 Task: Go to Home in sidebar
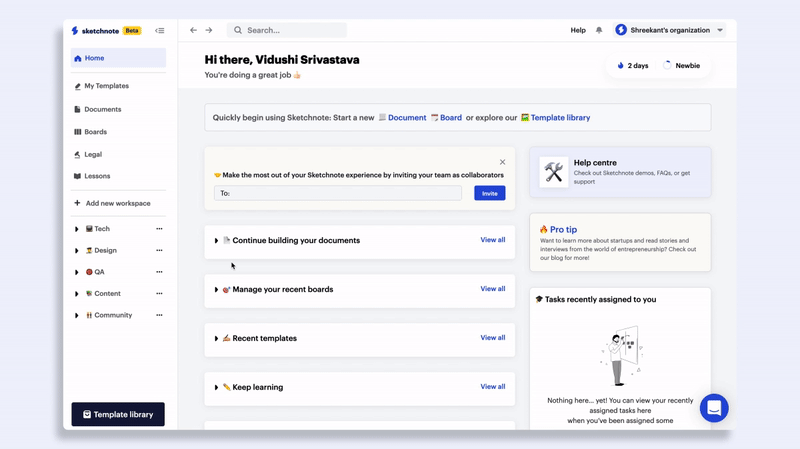[x=118, y=58]
